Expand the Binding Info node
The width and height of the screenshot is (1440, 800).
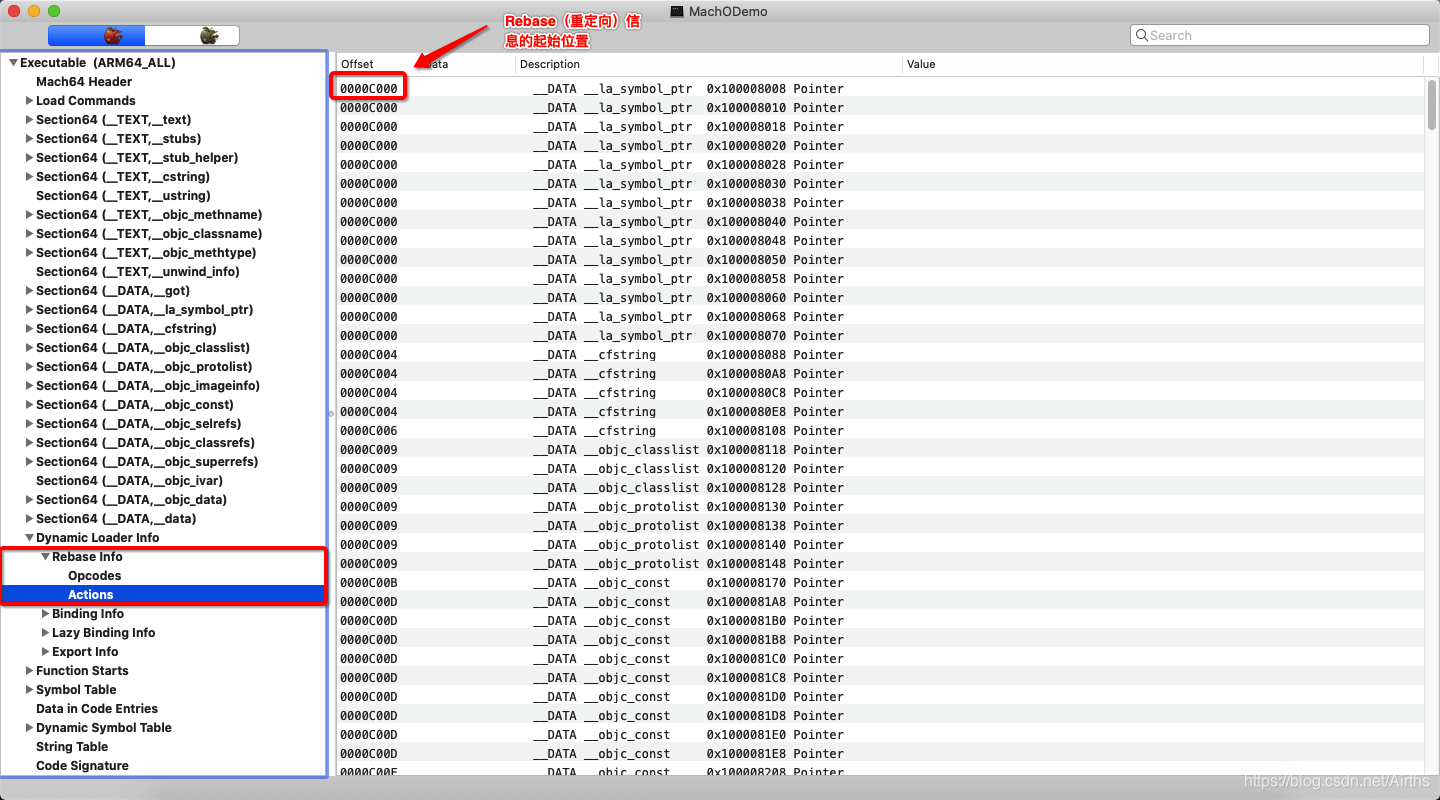[45, 614]
